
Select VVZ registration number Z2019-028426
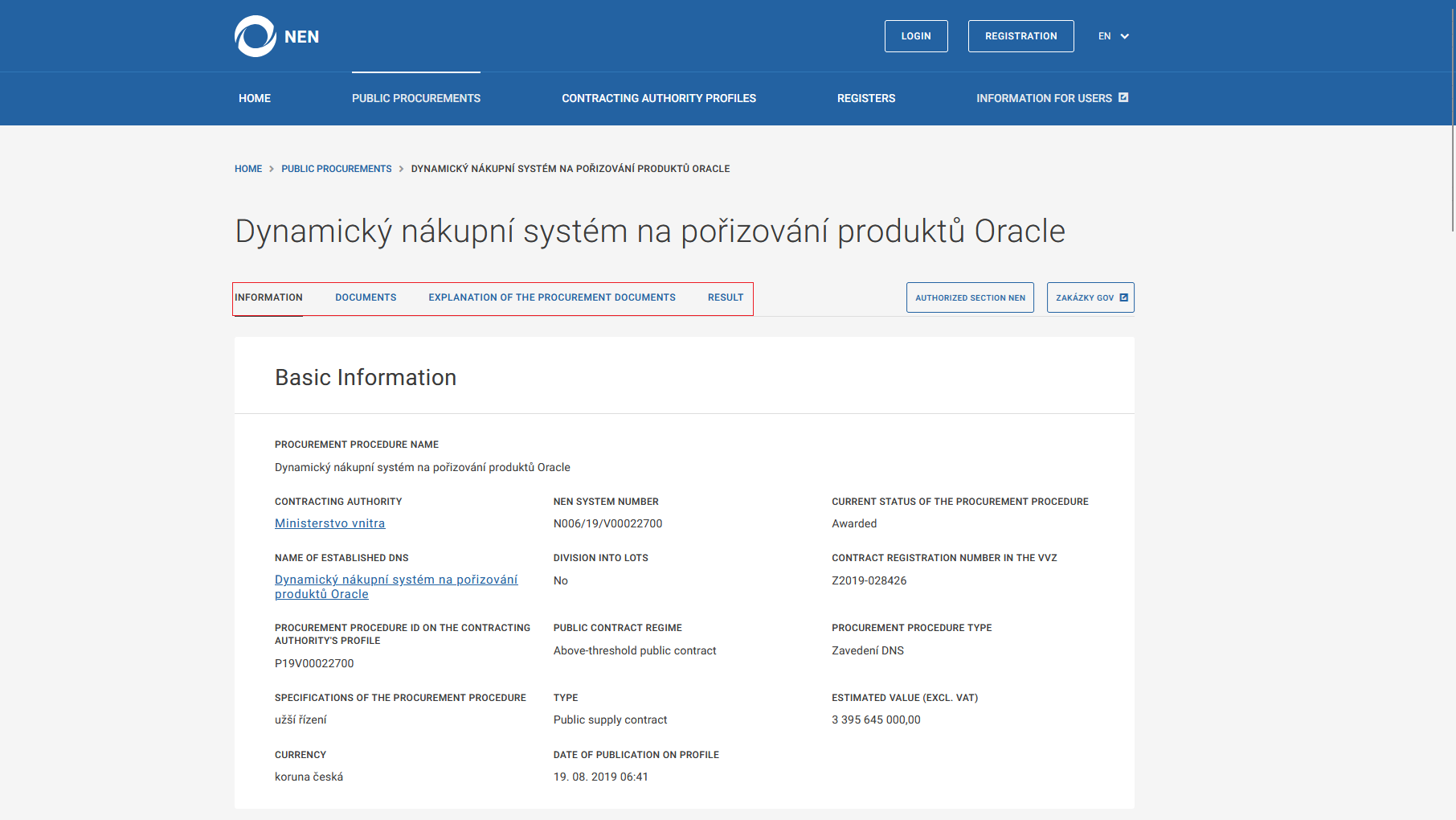coord(869,580)
